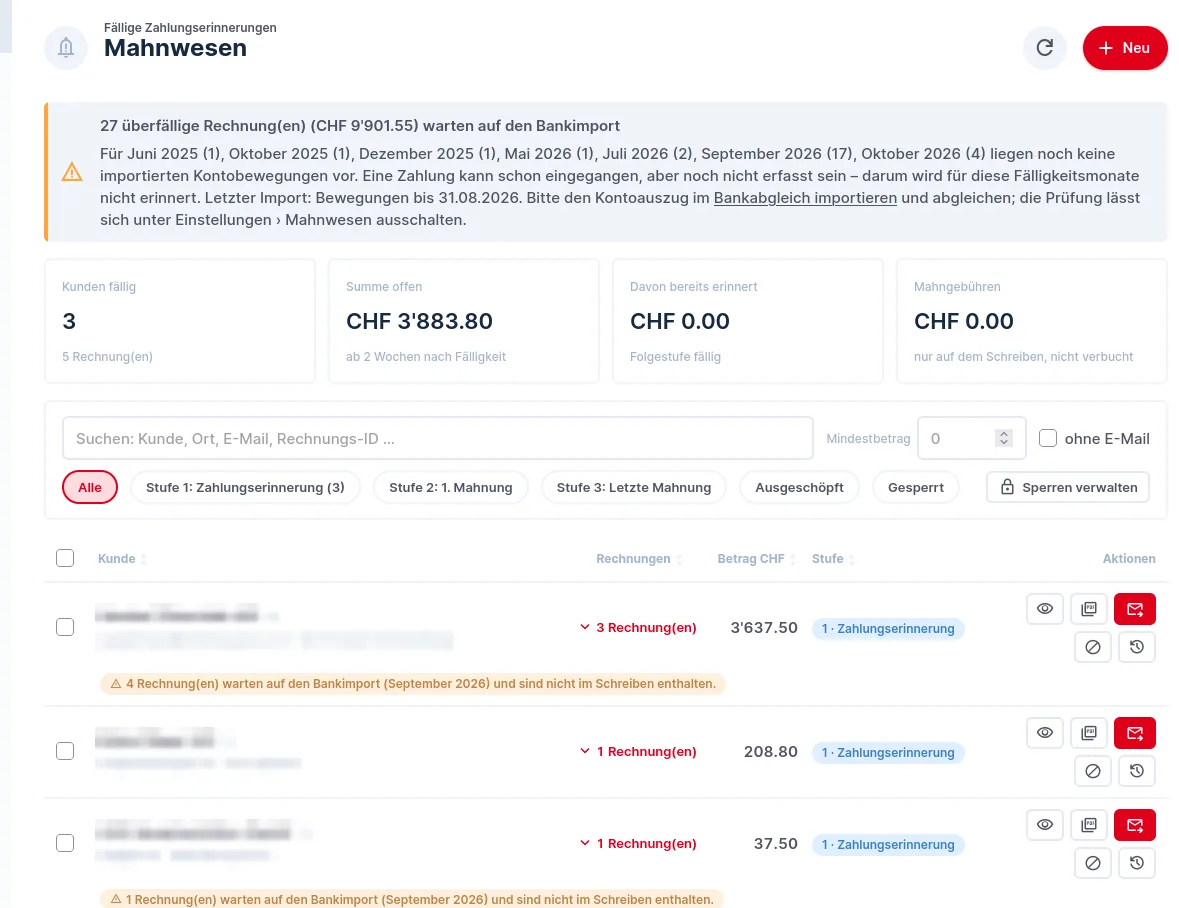Sort by Rechnungen column
The height and width of the screenshot is (908, 1179).
pos(639,558)
